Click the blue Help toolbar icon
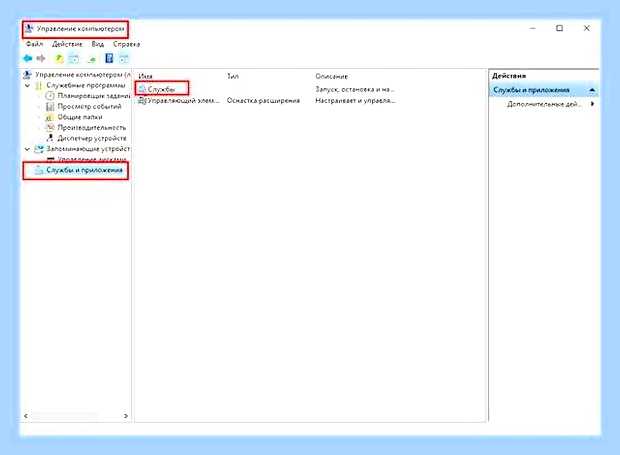The image size is (620, 455). point(109,59)
